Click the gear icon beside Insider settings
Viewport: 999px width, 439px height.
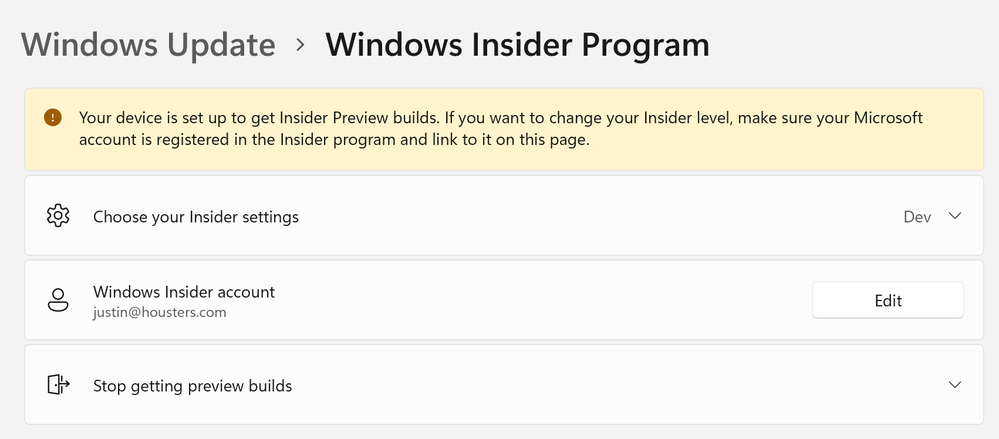point(58,216)
